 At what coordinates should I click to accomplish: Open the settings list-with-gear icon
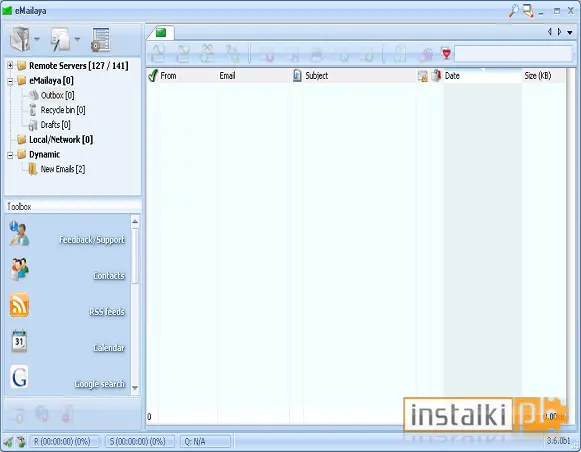[x=100, y=39]
